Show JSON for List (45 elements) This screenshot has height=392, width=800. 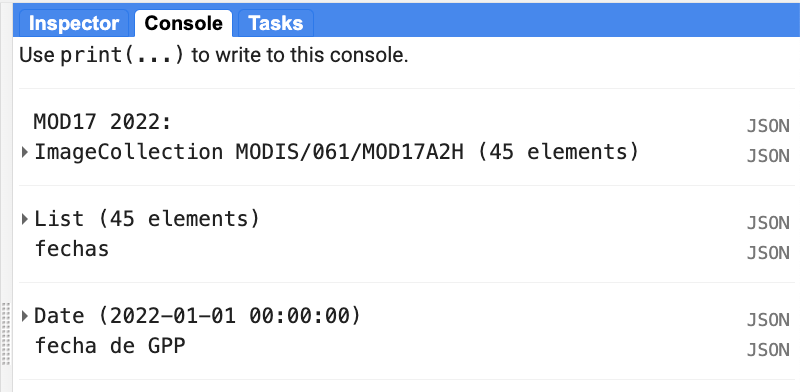pos(768,223)
